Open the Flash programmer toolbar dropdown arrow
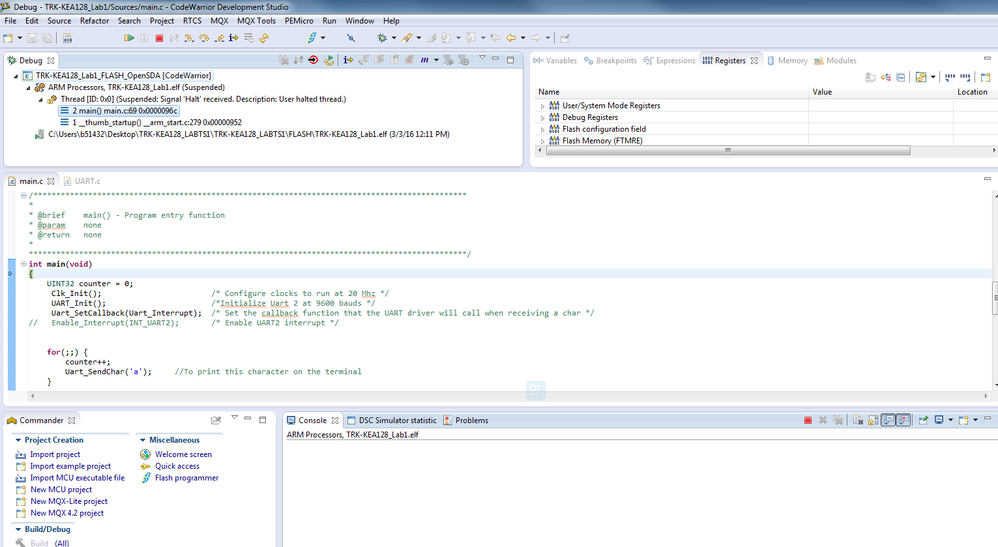The image size is (998, 547). coord(323,38)
